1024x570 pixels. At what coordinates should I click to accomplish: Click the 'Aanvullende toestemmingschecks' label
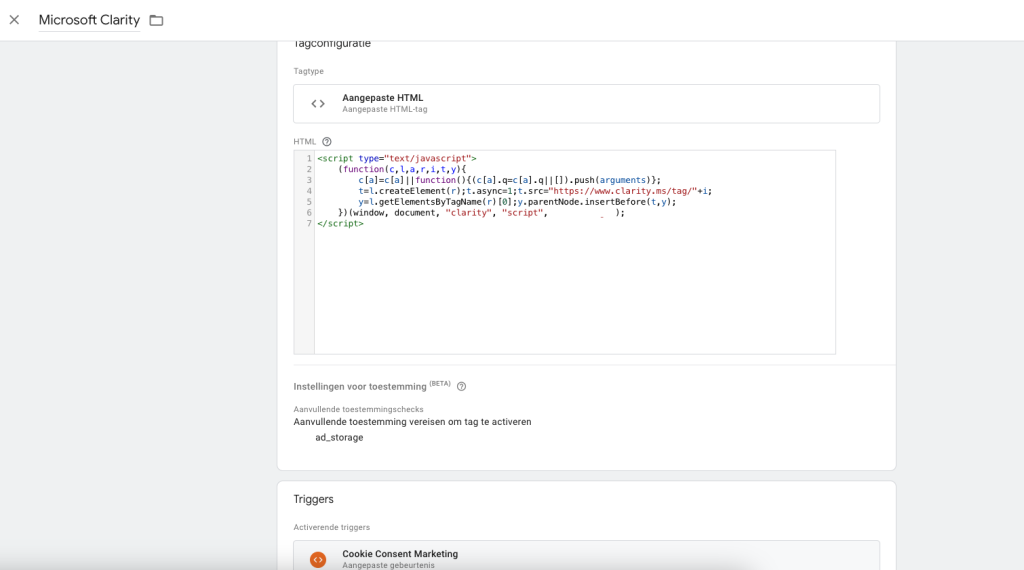358,409
